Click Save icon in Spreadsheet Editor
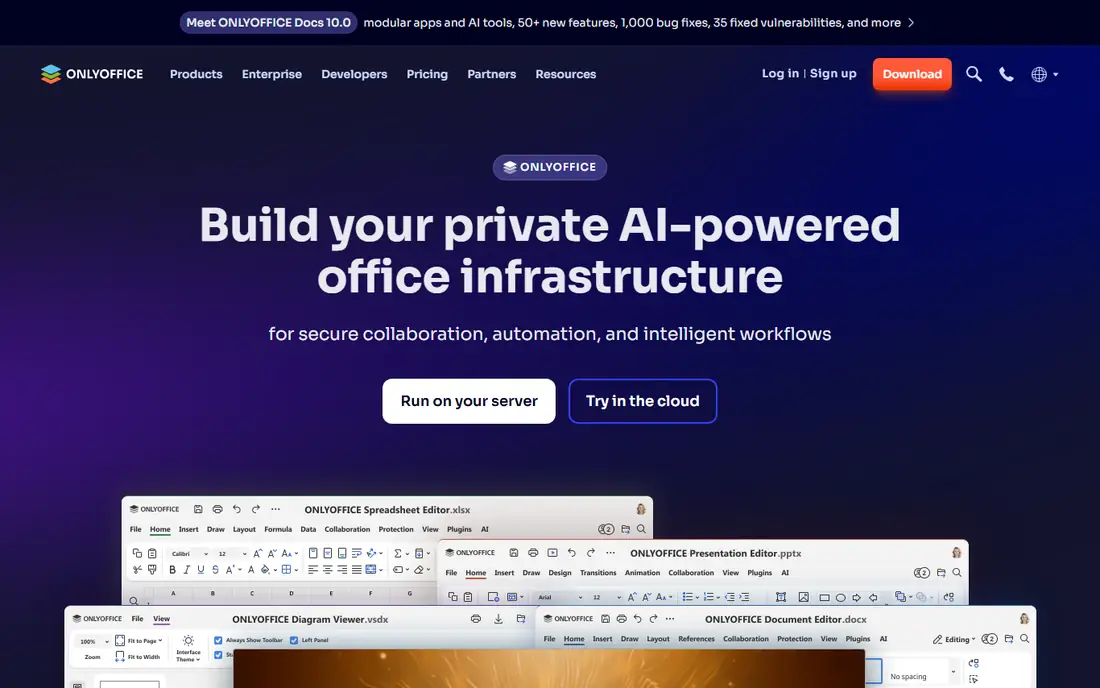 [x=199, y=509]
